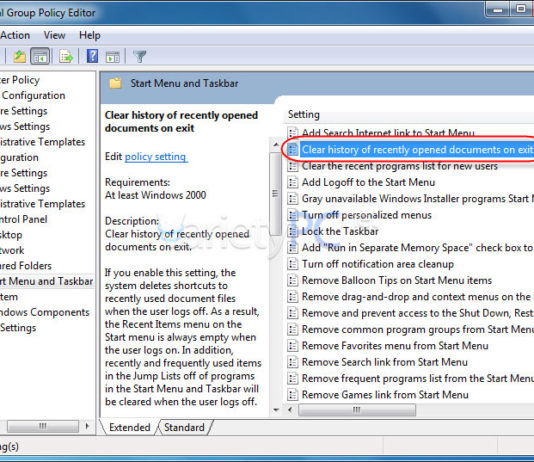Click the settings list horizontal scrollbar thumb

[x=357, y=410]
